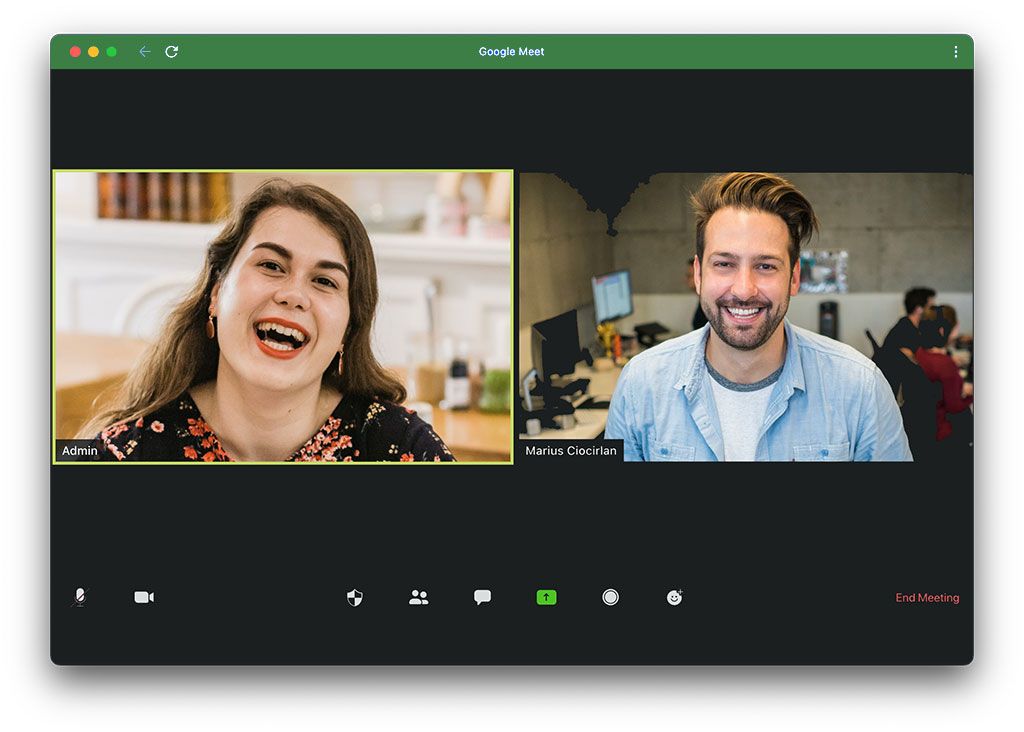Viewport: 1024px width, 732px height.
Task: Click End Meeting
Action: tap(927, 598)
